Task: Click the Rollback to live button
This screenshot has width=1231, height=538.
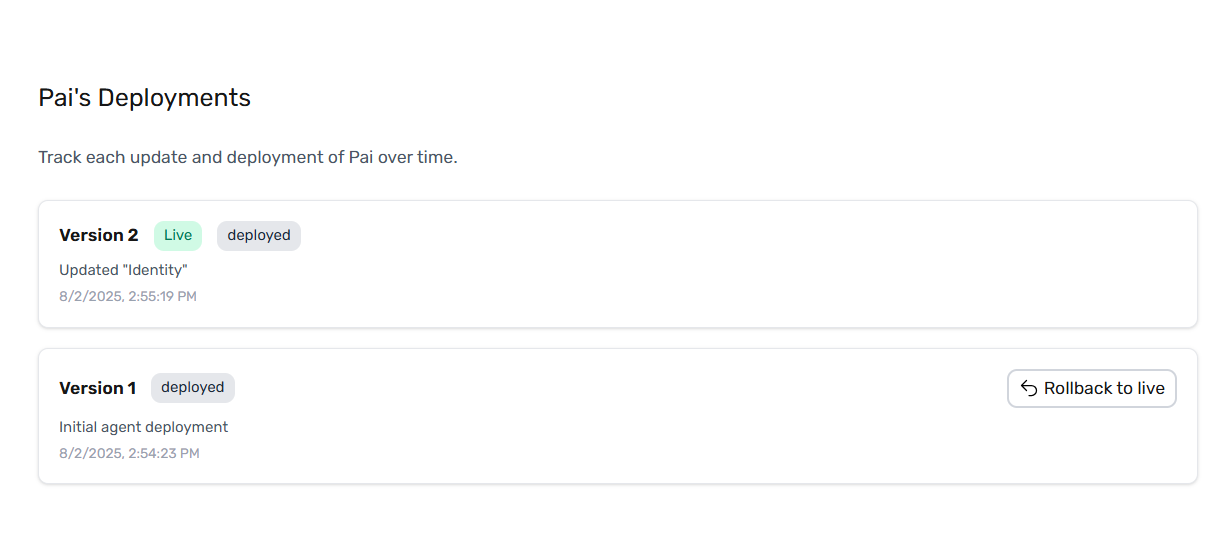Action: click(x=1091, y=389)
